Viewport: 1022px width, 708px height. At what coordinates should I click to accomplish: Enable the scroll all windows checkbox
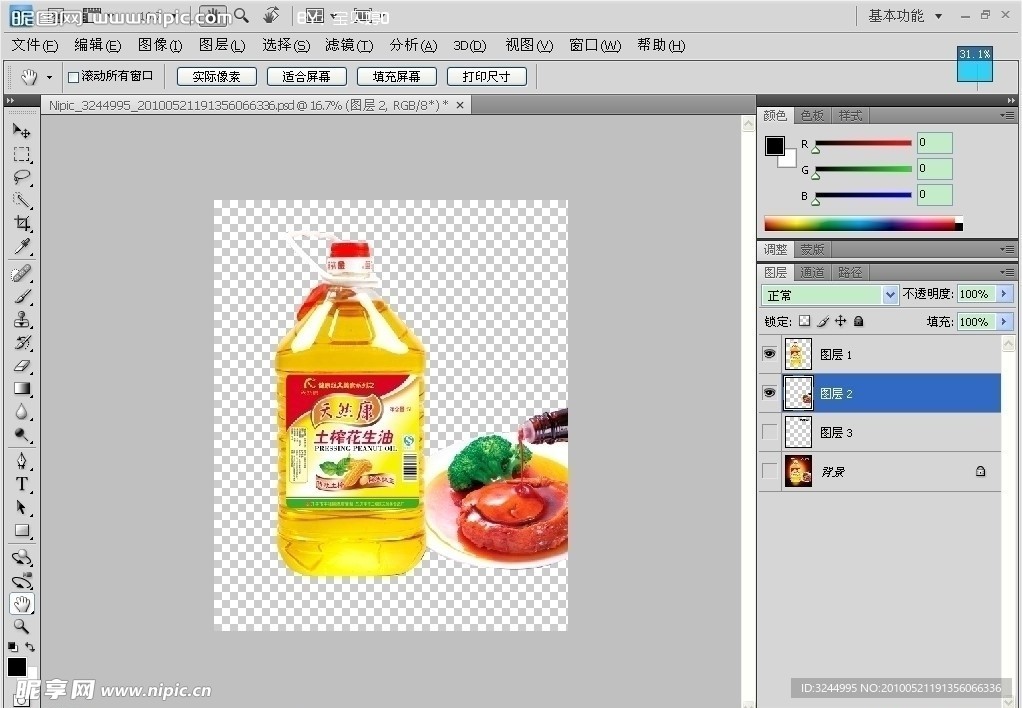coord(73,77)
